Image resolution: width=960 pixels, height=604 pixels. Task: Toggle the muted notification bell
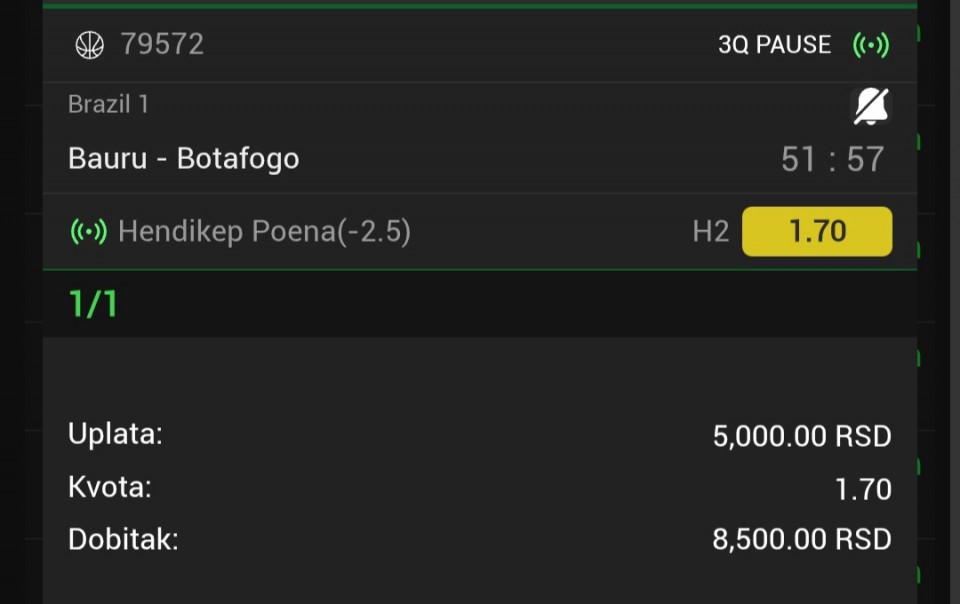pos(870,106)
